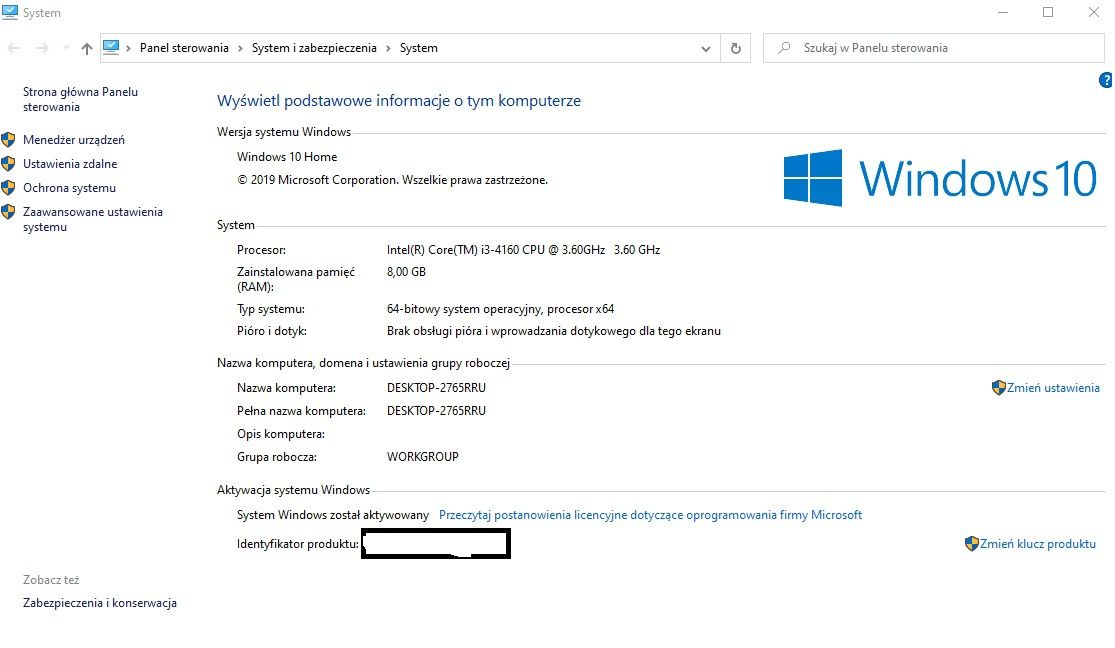Click computer name 'DESKTOP-2765RRU' beside 'Nazwa komputera'
This screenshot has height=648, width=1115.
(x=437, y=388)
